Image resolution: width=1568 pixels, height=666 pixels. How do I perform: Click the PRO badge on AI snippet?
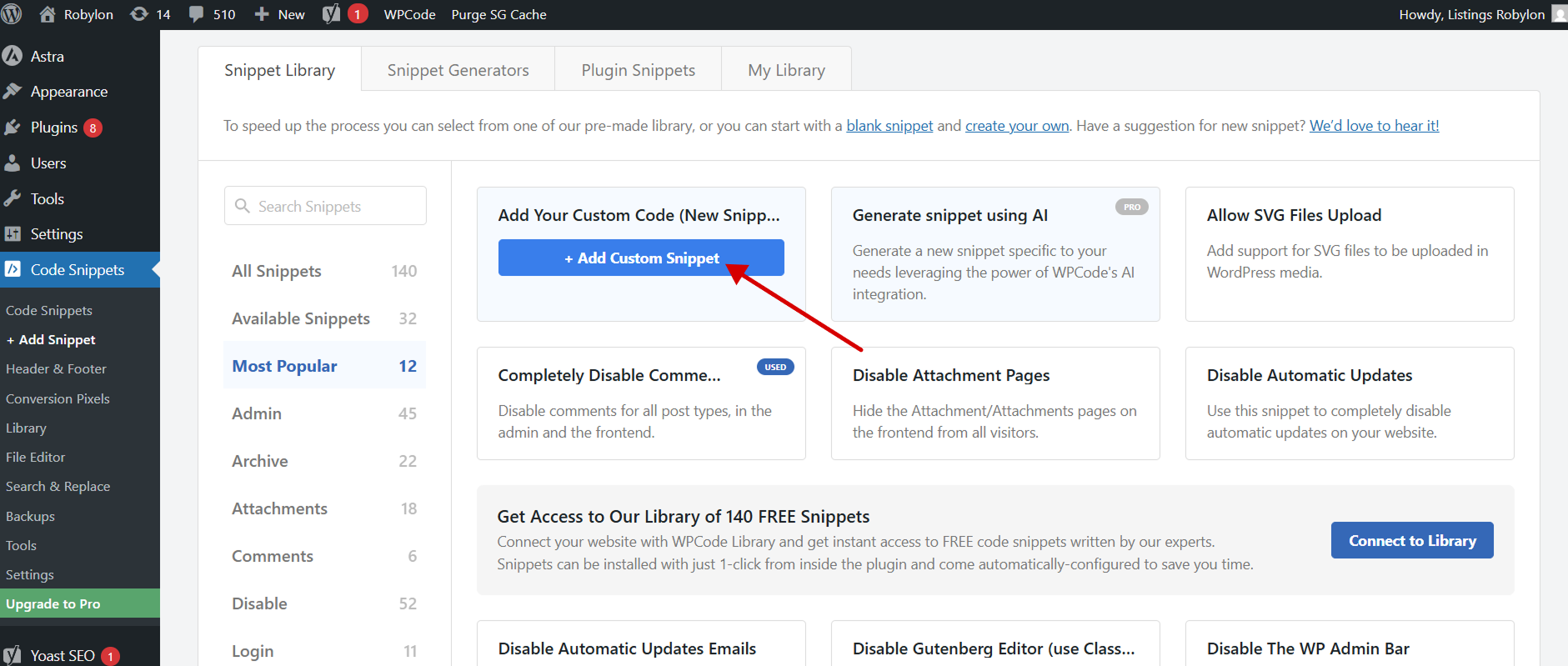coord(1132,207)
